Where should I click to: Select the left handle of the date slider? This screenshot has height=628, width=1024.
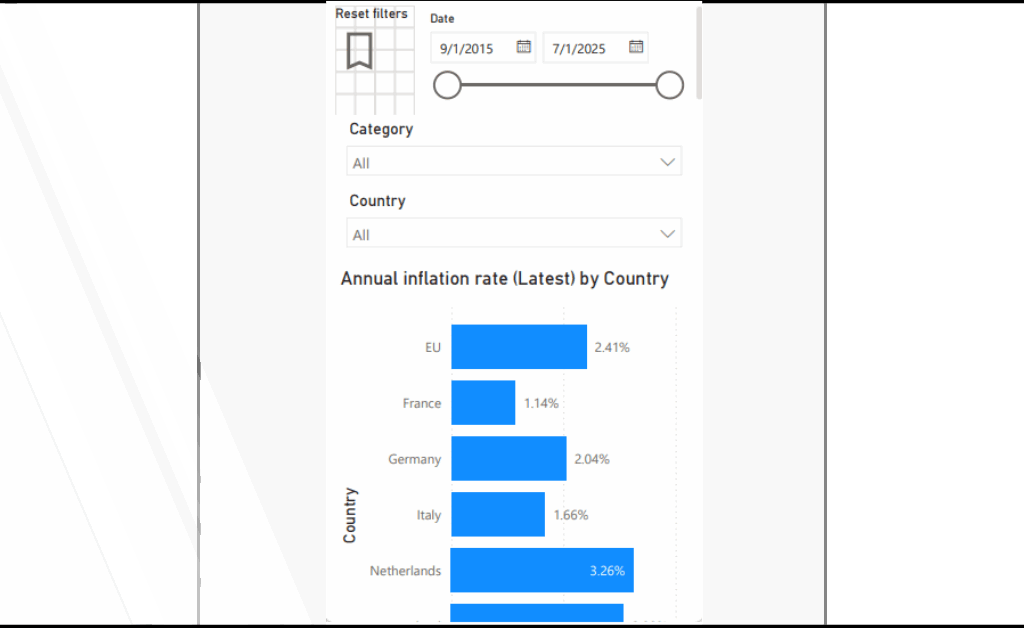(448, 85)
